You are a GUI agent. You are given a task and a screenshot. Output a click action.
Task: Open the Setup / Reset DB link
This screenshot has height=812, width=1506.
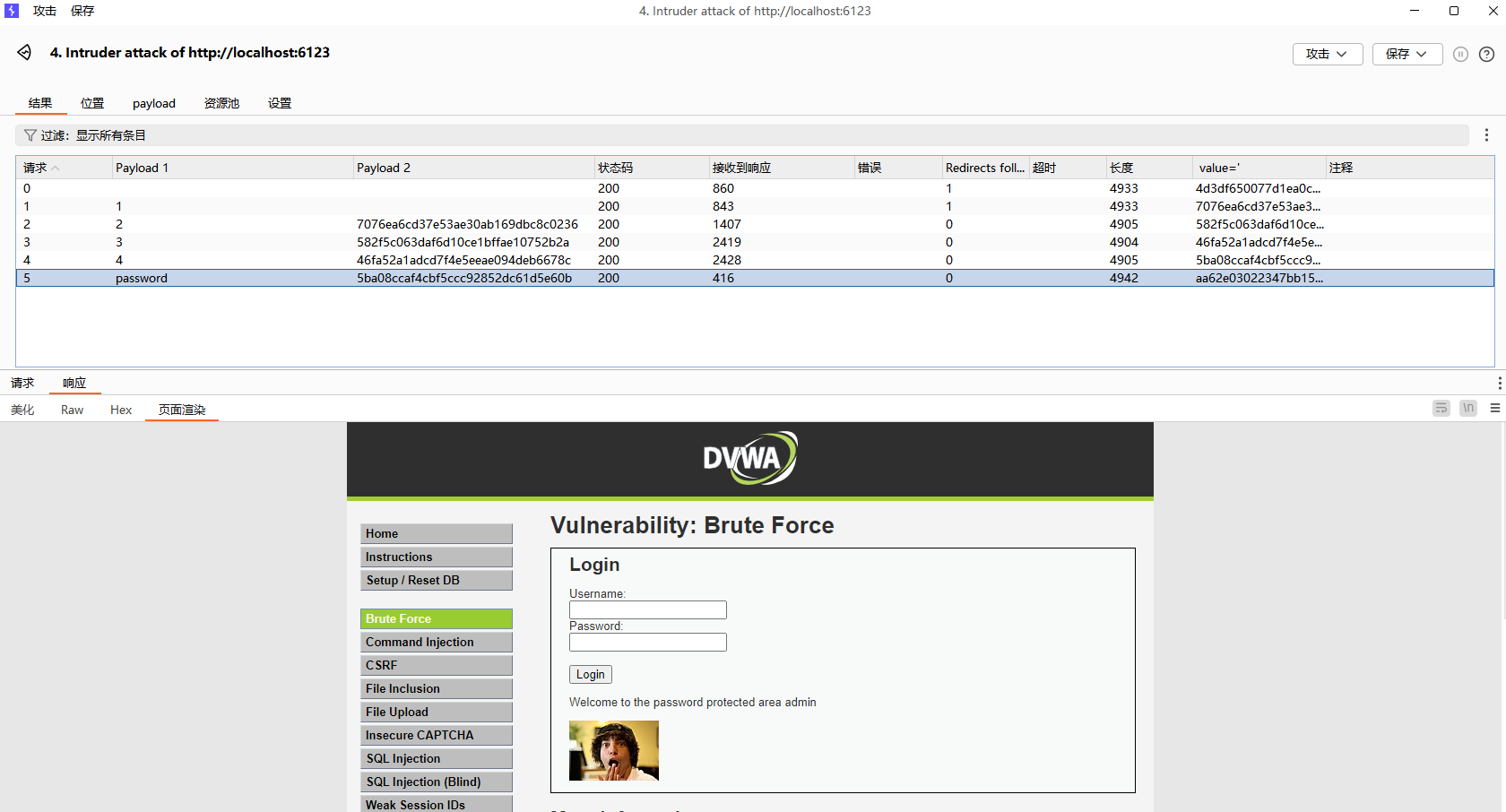tap(437, 580)
